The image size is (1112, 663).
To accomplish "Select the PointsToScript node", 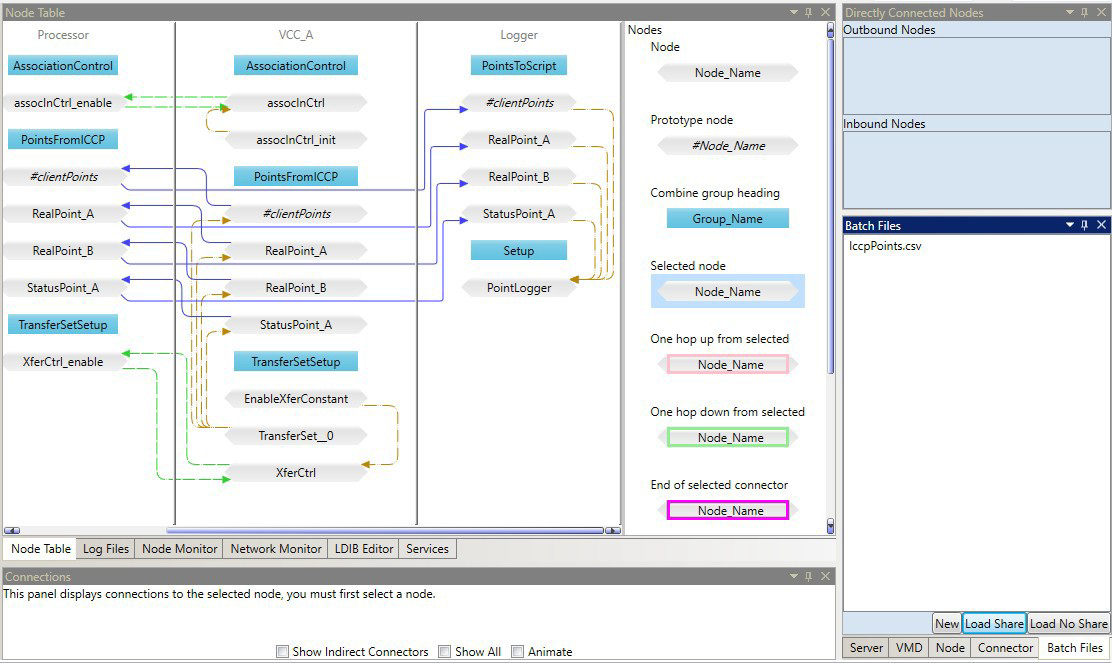I will click(x=518, y=65).
